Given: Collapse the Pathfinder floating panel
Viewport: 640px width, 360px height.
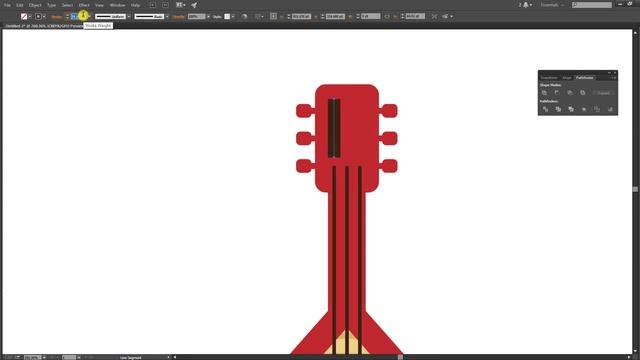Looking at the screenshot, I should (x=609, y=73).
